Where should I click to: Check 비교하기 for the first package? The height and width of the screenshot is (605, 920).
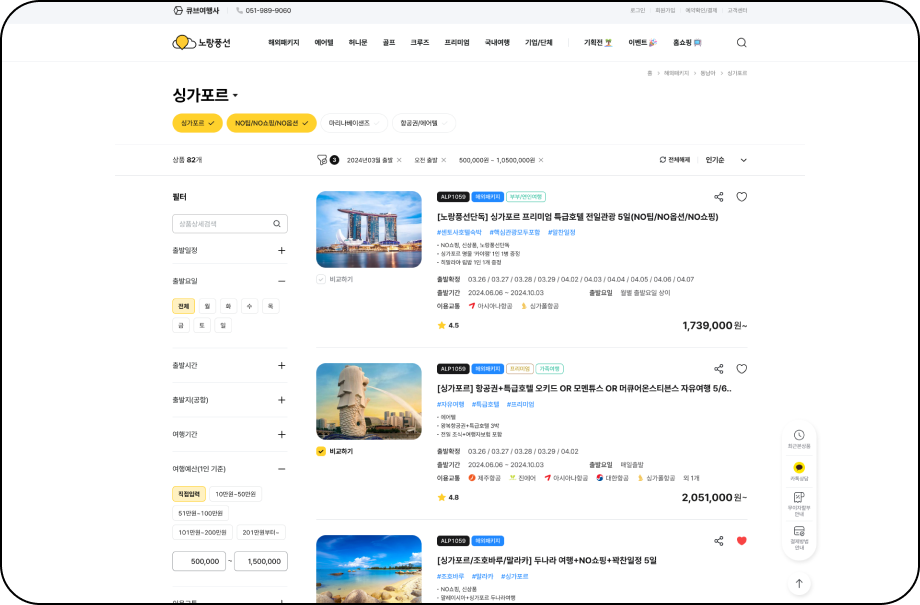(x=321, y=280)
